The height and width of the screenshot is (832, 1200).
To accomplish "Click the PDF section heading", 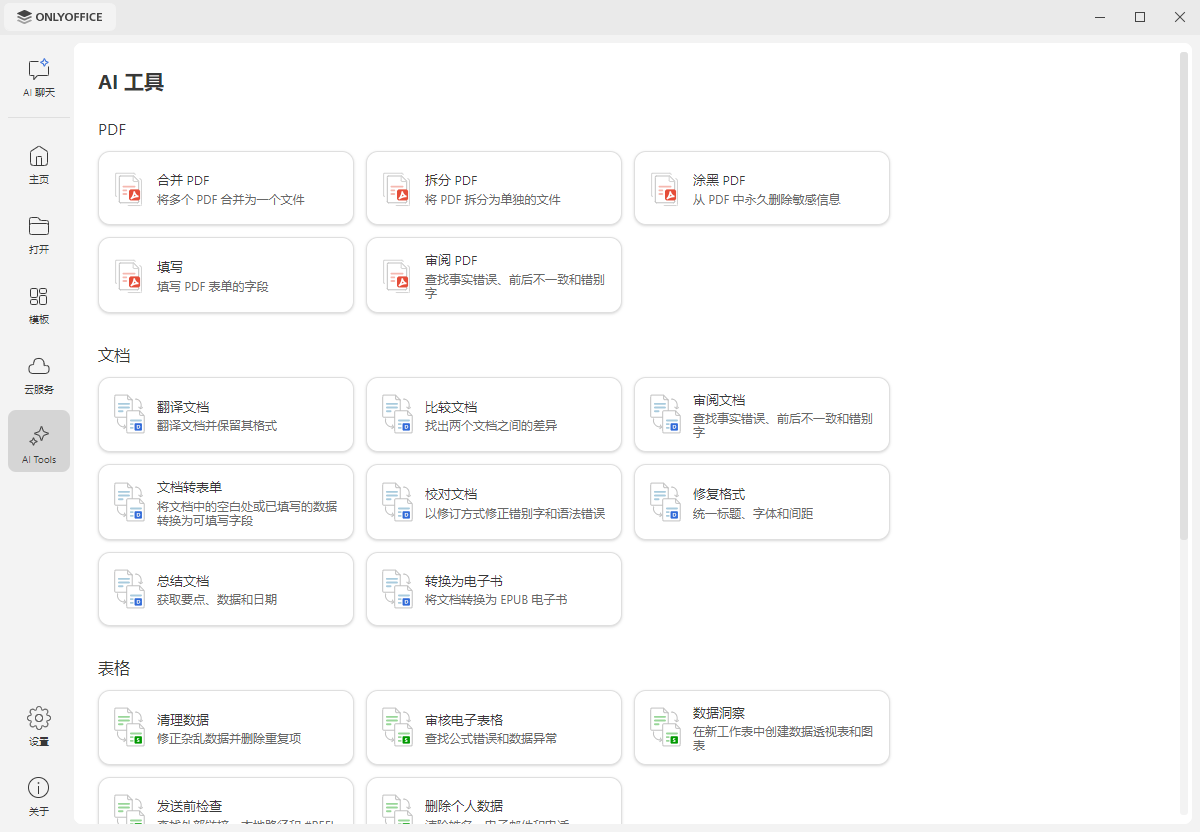I will click(x=112, y=130).
